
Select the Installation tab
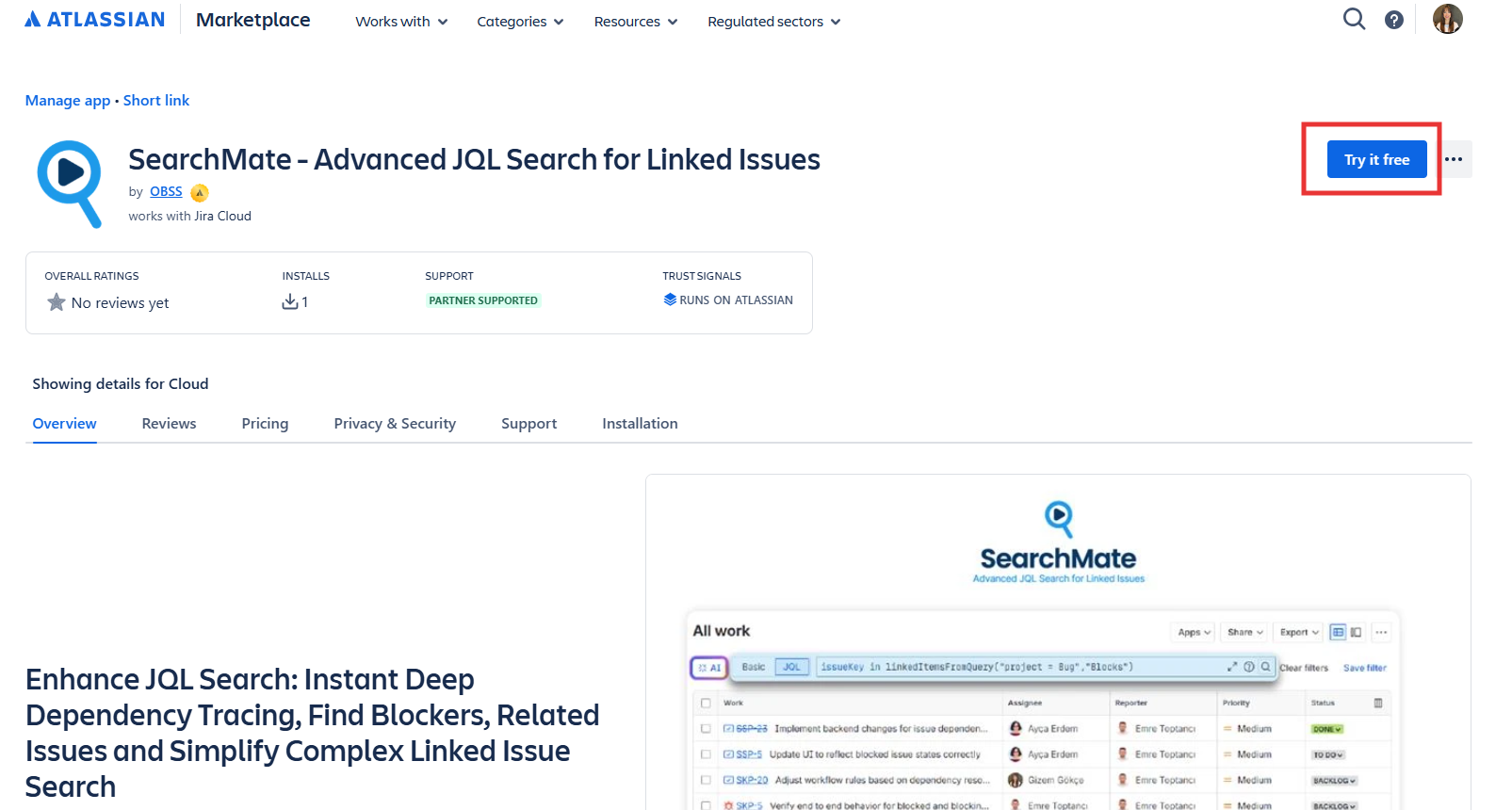[x=640, y=424]
